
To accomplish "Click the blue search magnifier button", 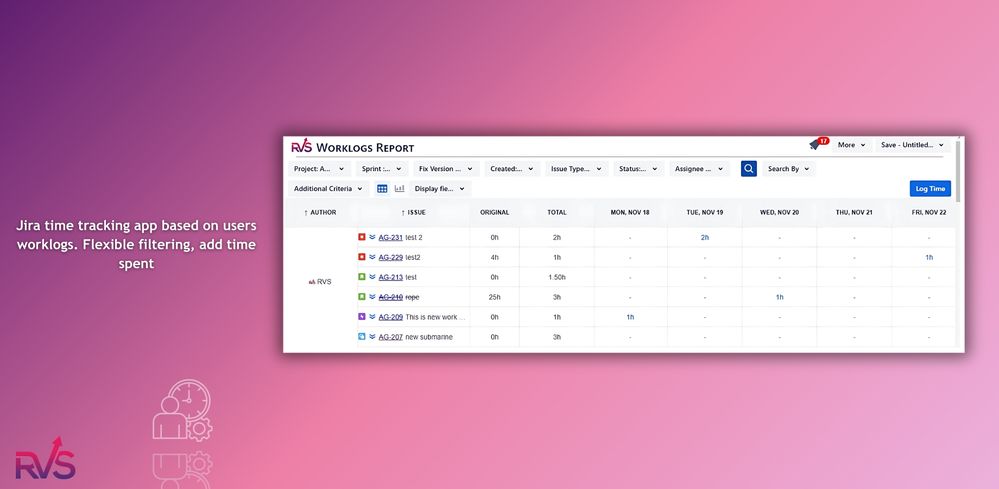I will 749,169.
